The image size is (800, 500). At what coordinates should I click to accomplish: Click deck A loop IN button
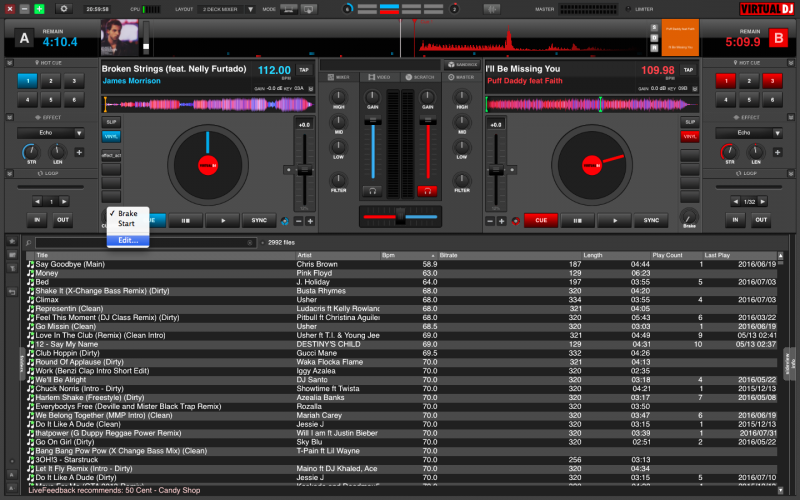point(37,220)
